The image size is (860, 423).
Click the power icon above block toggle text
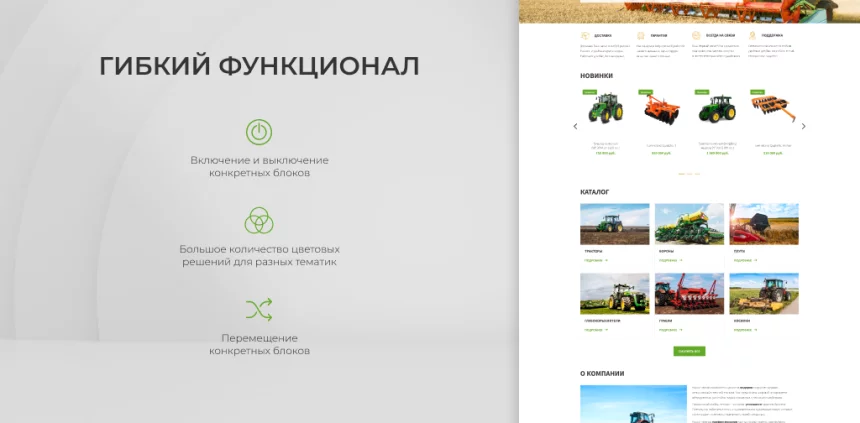pyautogui.click(x=259, y=132)
